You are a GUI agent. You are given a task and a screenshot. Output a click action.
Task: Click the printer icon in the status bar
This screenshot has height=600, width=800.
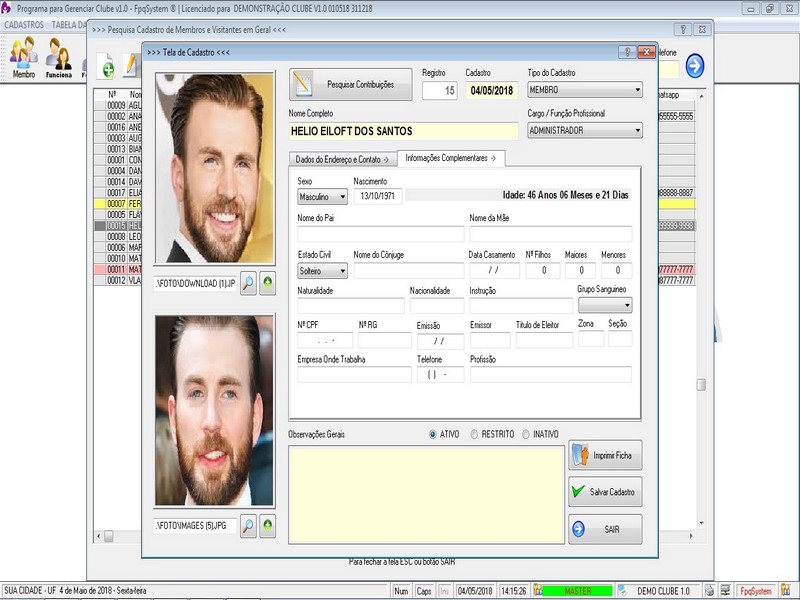coord(709,591)
